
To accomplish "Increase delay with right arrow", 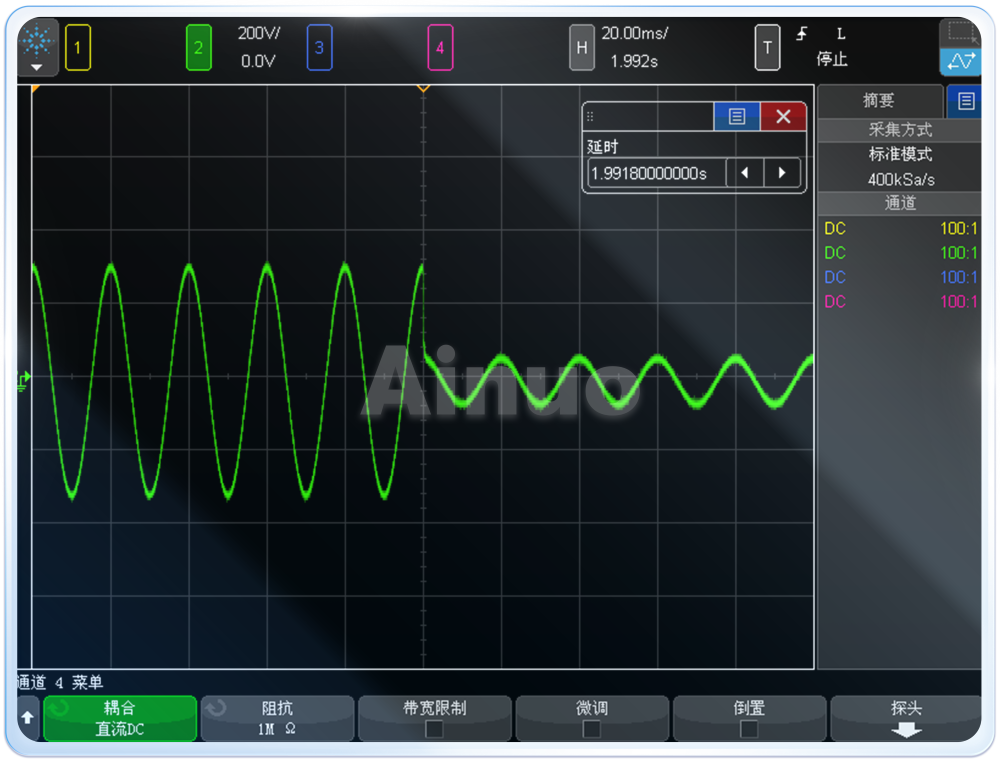I will [782, 173].
